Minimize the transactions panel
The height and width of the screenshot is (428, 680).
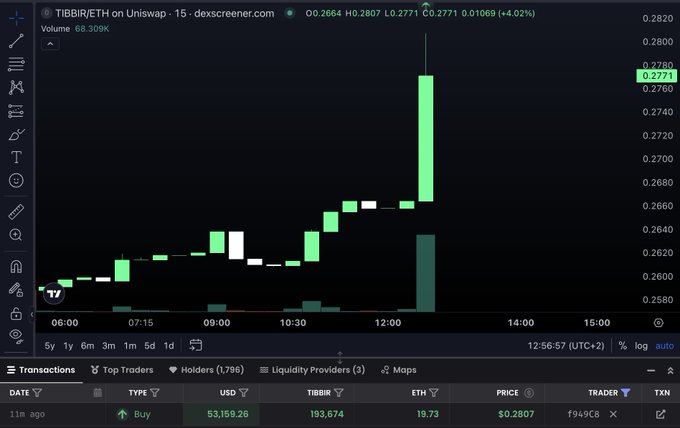[651, 370]
